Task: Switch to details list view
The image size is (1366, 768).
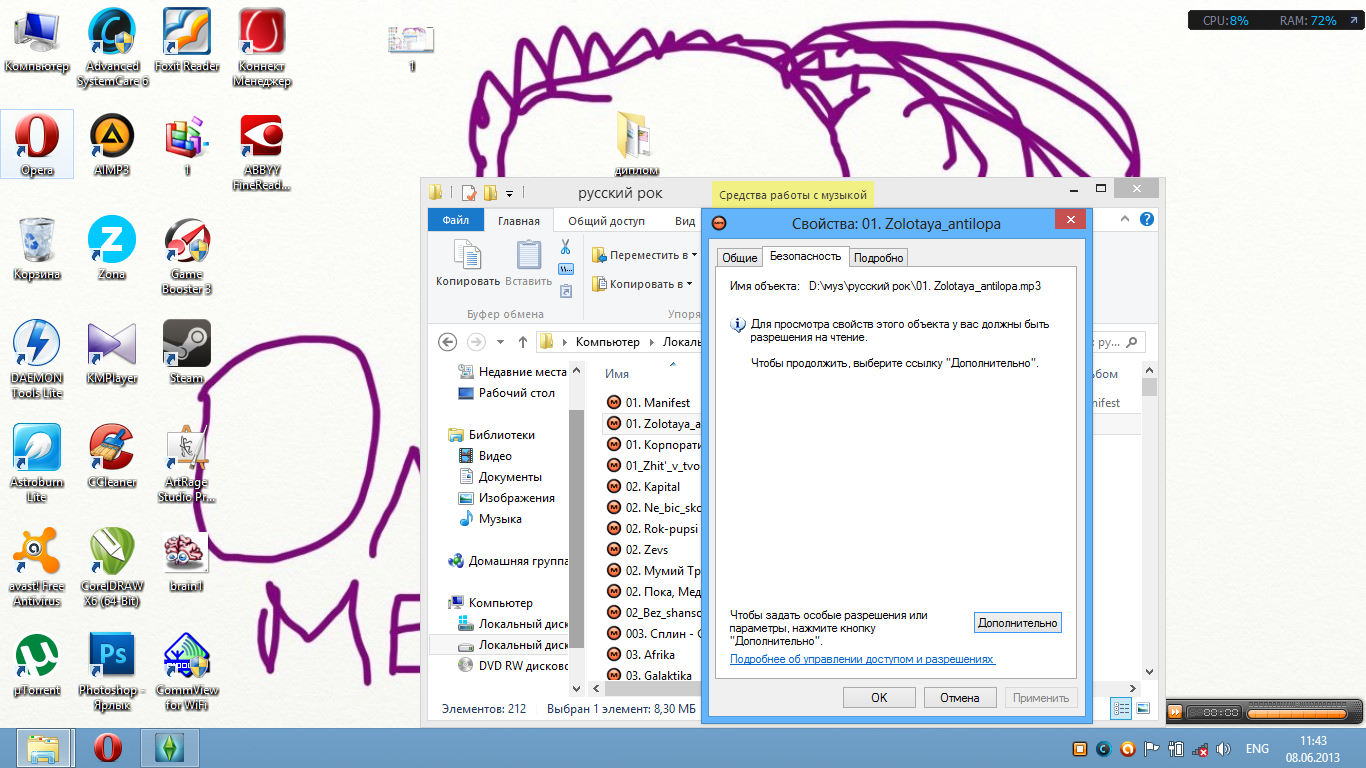Action: pos(1122,709)
